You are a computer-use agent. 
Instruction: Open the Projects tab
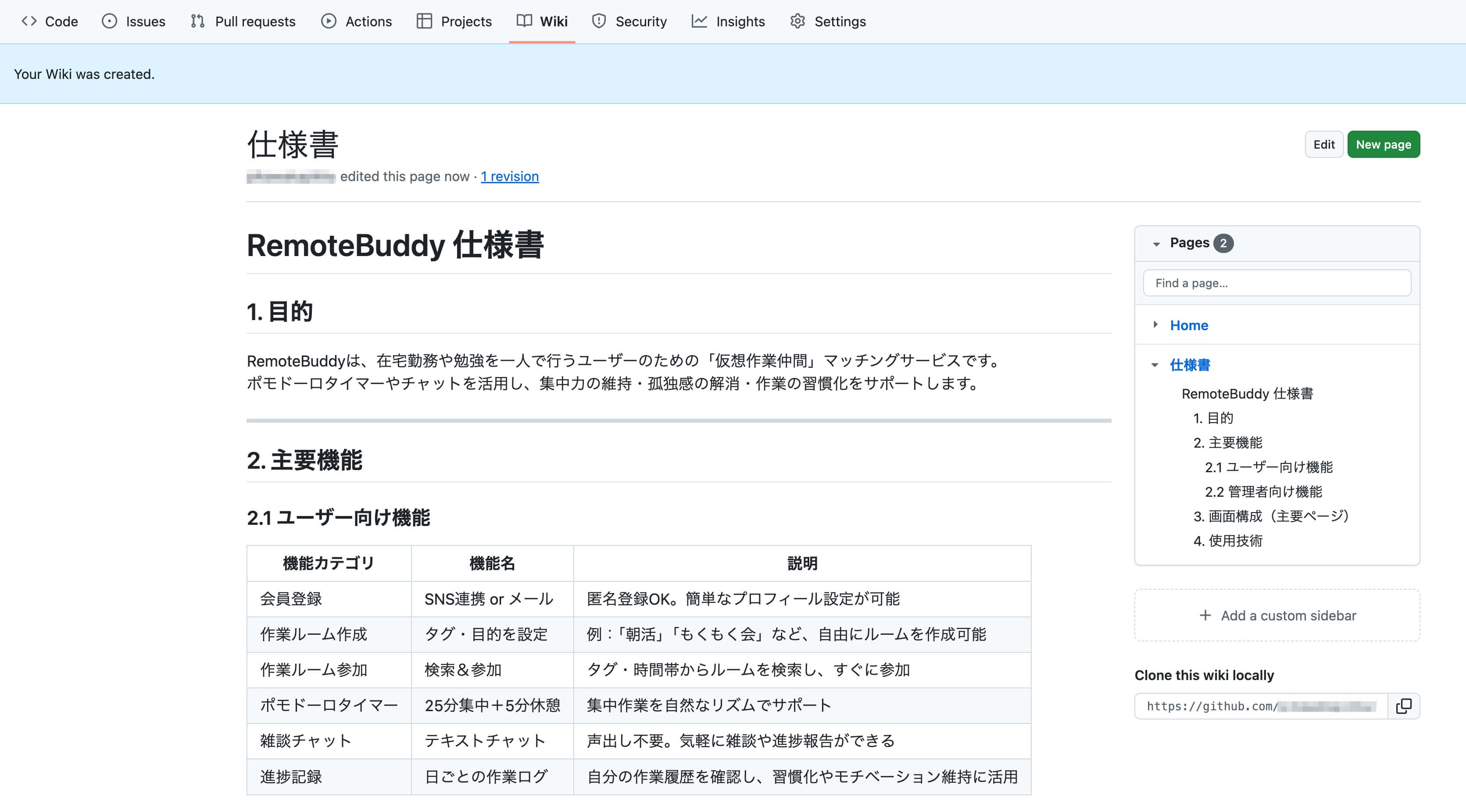click(454, 21)
